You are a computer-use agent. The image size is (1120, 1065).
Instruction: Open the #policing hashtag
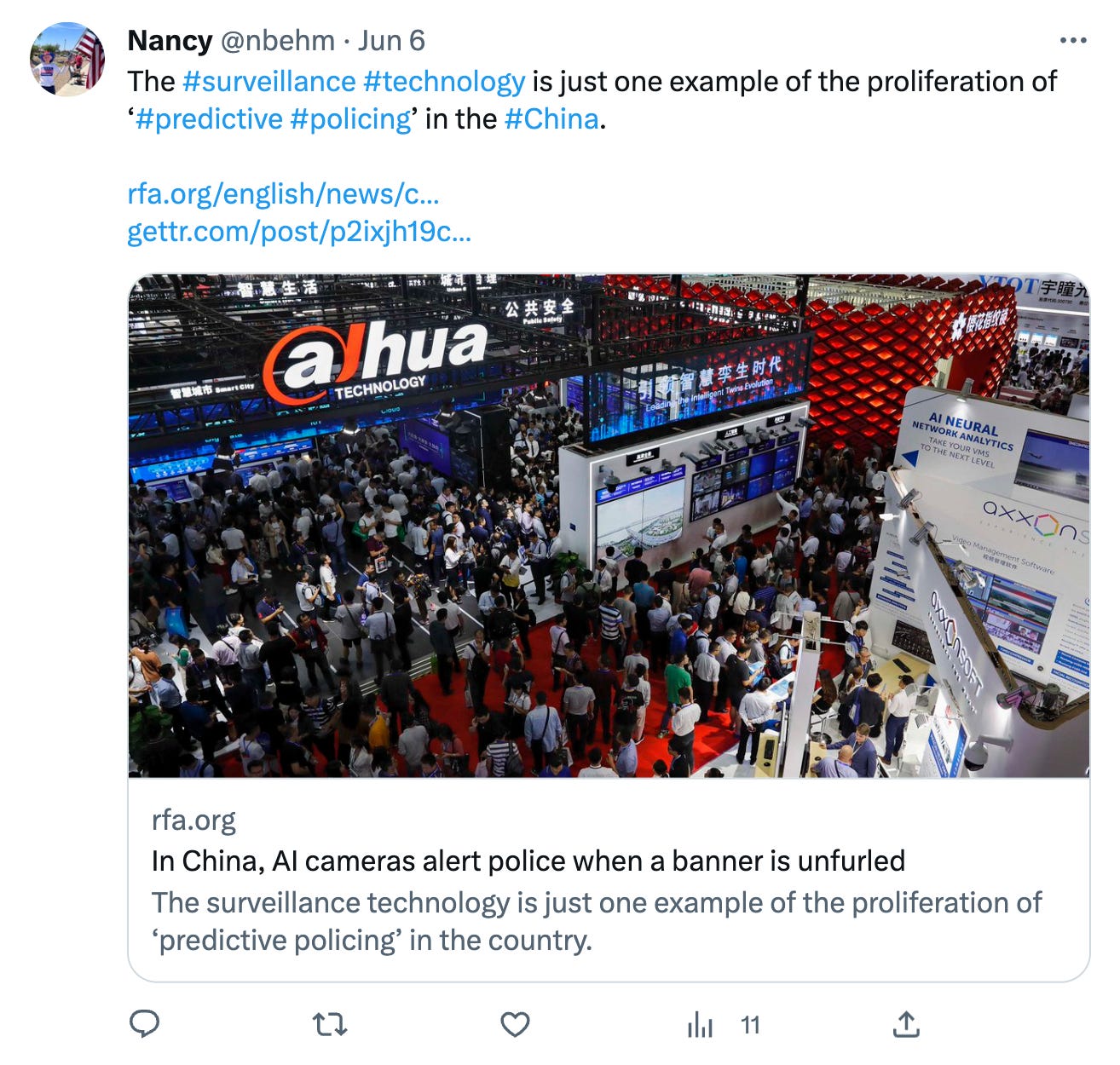[x=350, y=118]
